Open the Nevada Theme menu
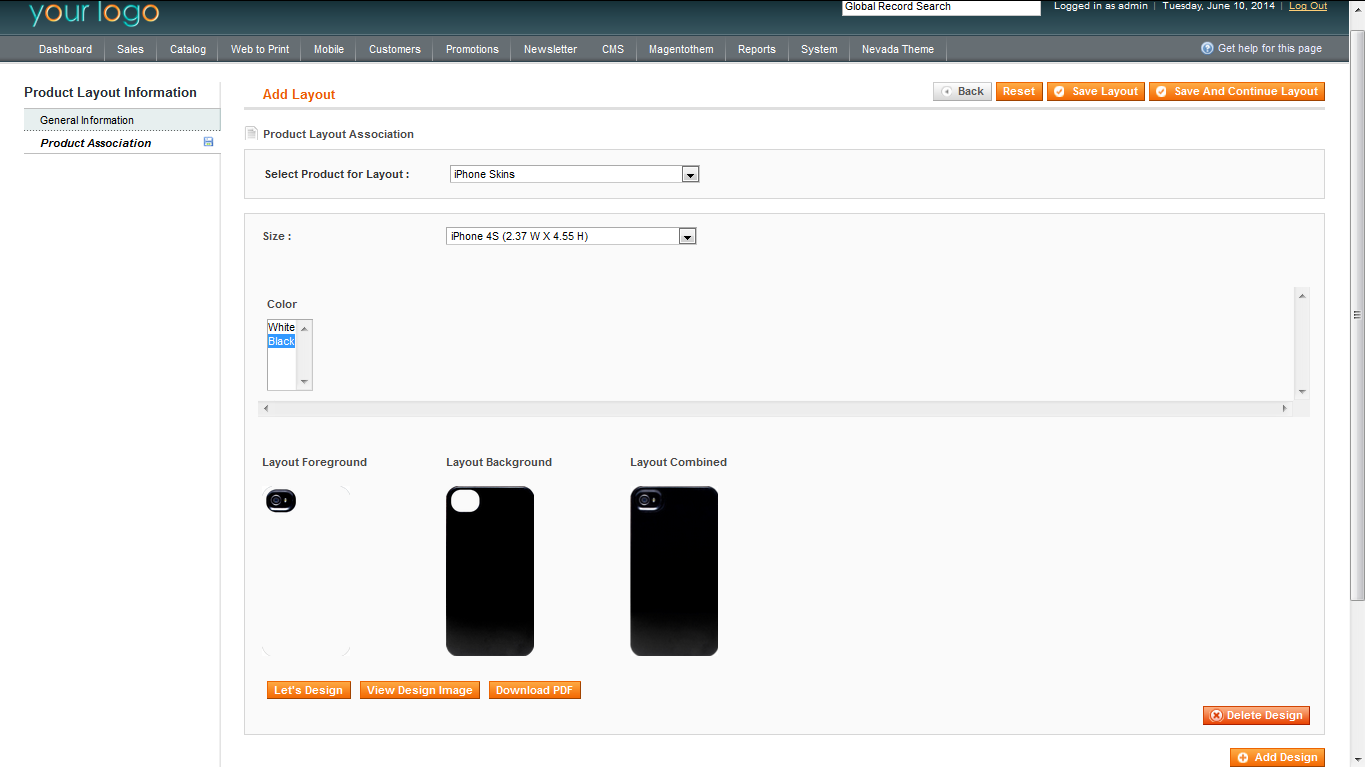1365x767 pixels. click(898, 49)
